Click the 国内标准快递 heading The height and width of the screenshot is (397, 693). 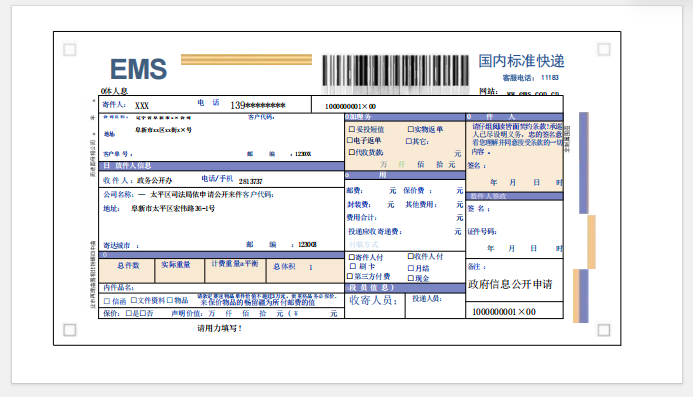[x=522, y=61]
